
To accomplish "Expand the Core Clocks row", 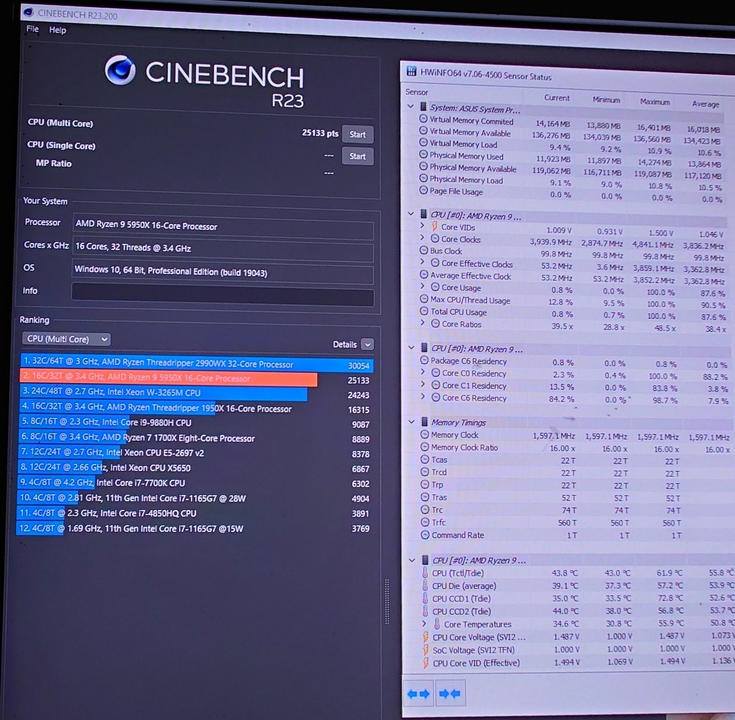I will (x=422, y=238).
